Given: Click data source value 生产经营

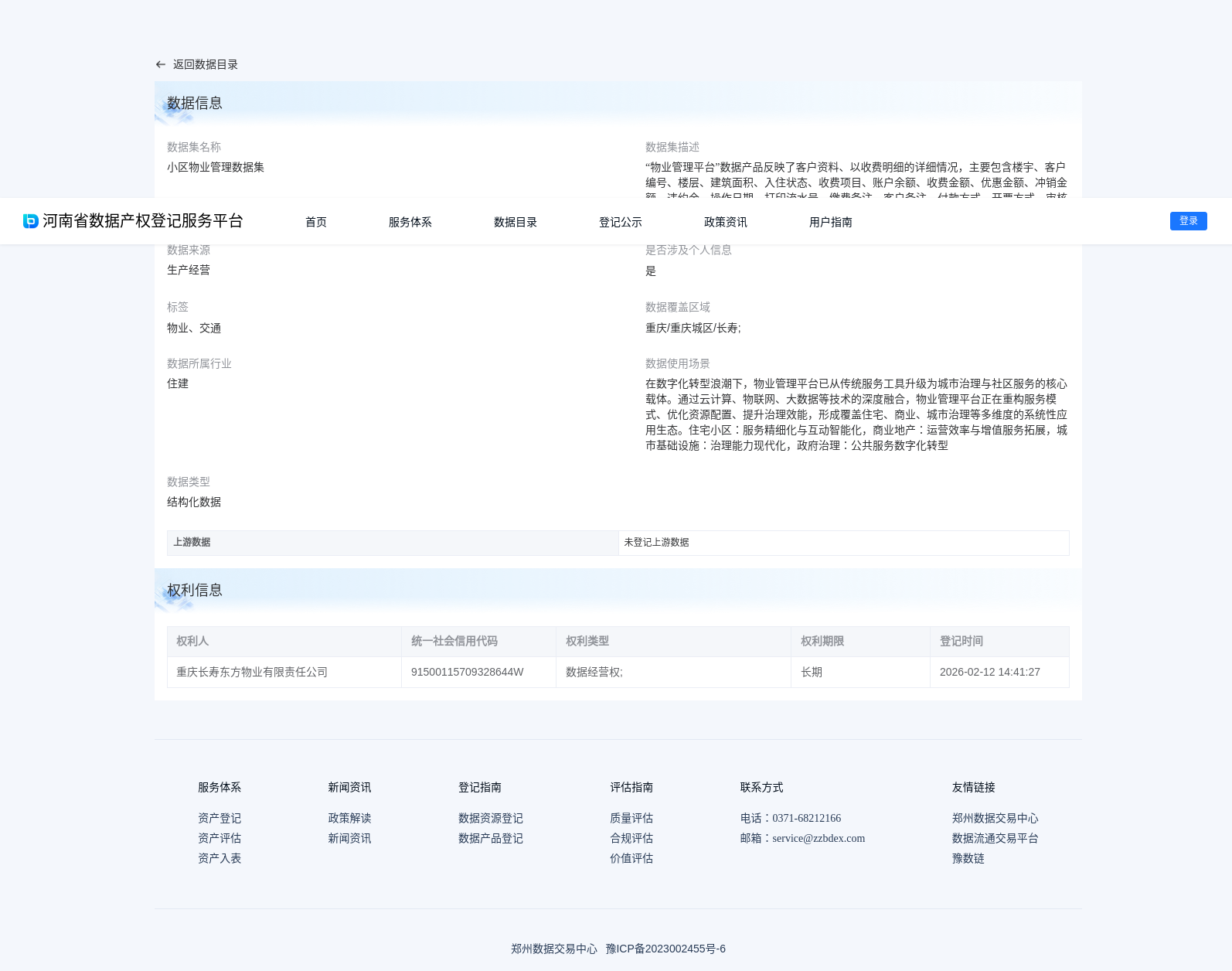Looking at the screenshot, I should [189, 270].
